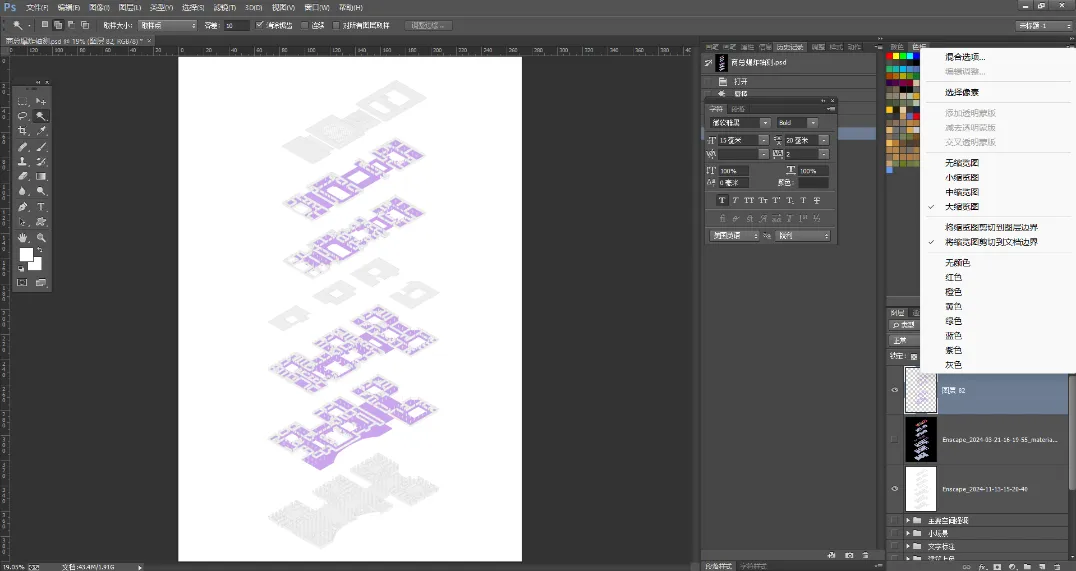Select the Magic Wand tool in the toolbox

[x=41, y=116]
